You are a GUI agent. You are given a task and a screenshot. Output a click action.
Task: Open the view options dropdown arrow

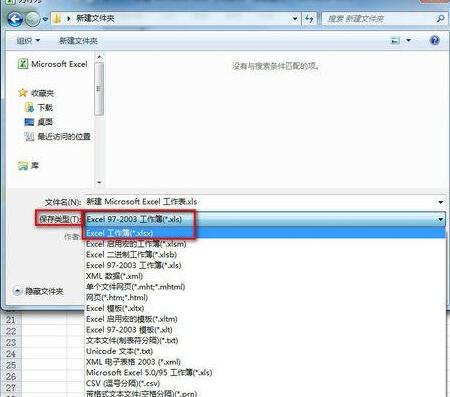[409, 41]
